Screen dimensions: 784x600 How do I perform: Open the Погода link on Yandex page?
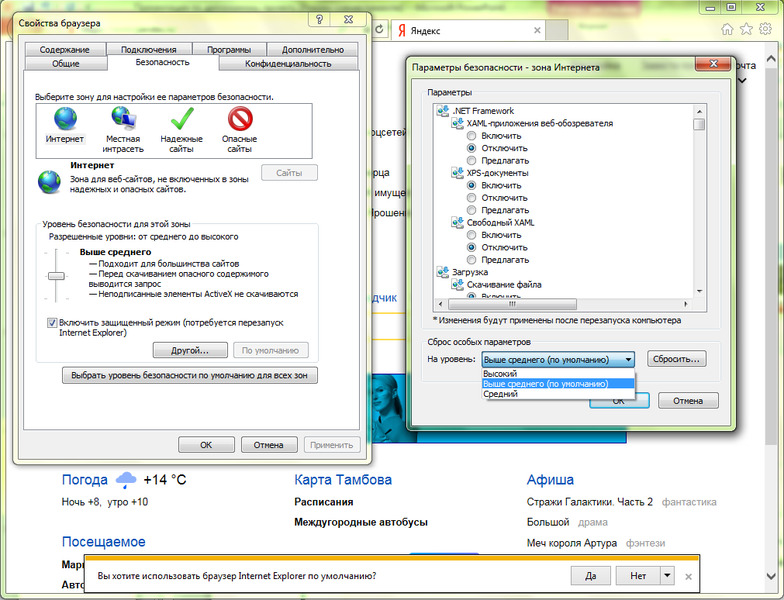coord(84,480)
